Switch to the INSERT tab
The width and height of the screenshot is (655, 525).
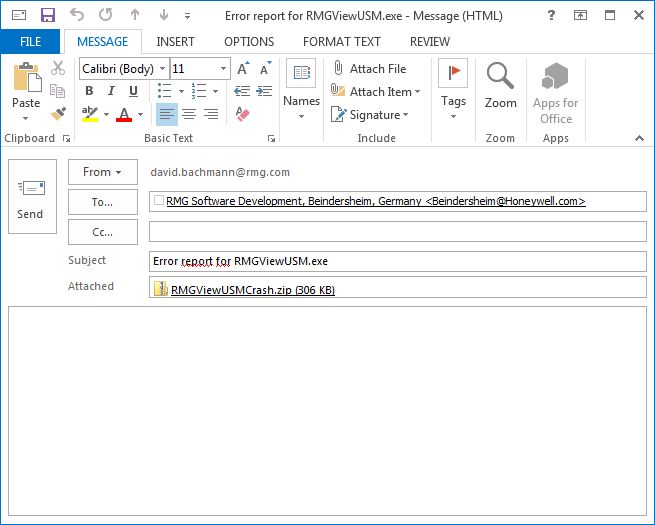coord(175,41)
